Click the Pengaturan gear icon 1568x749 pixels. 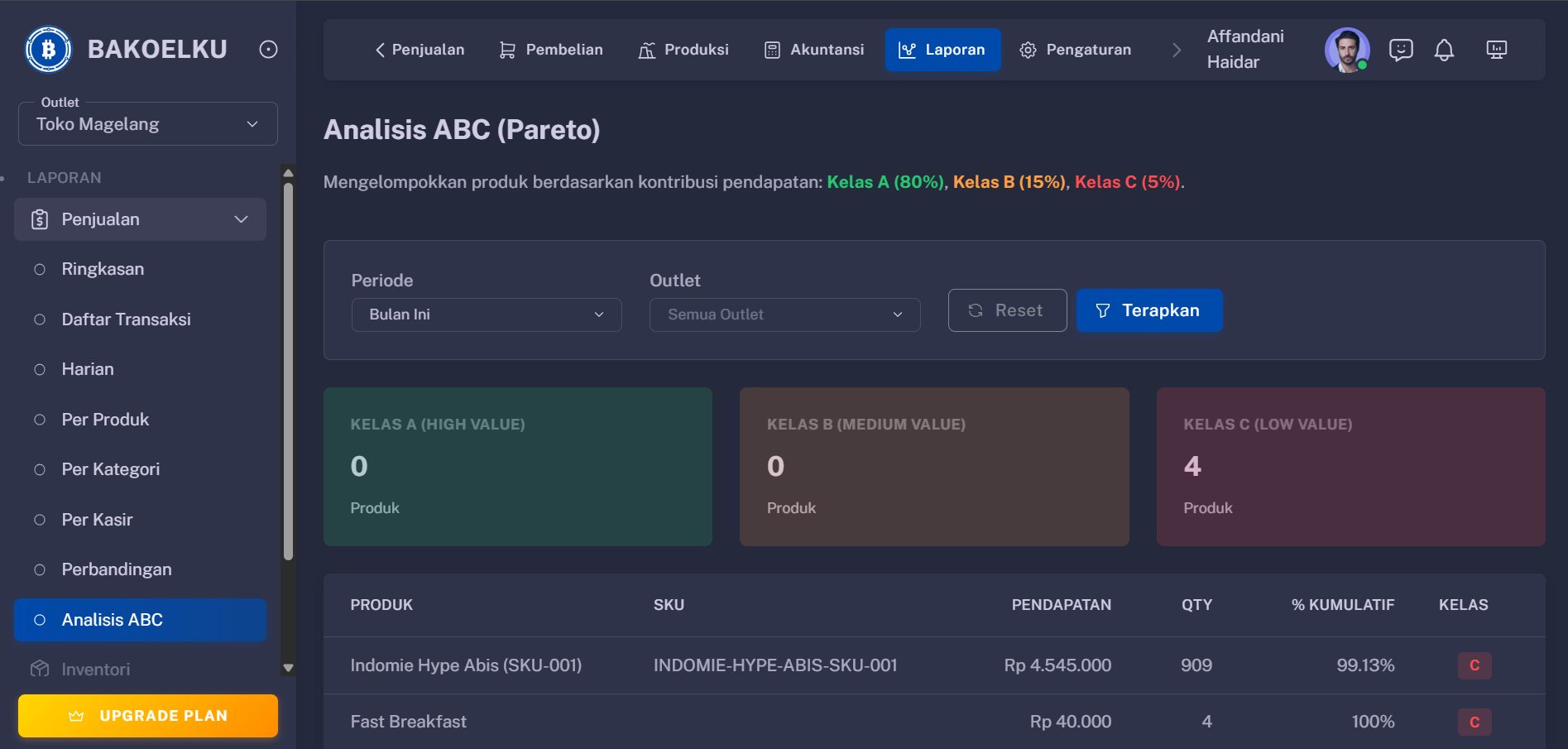(x=1029, y=50)
